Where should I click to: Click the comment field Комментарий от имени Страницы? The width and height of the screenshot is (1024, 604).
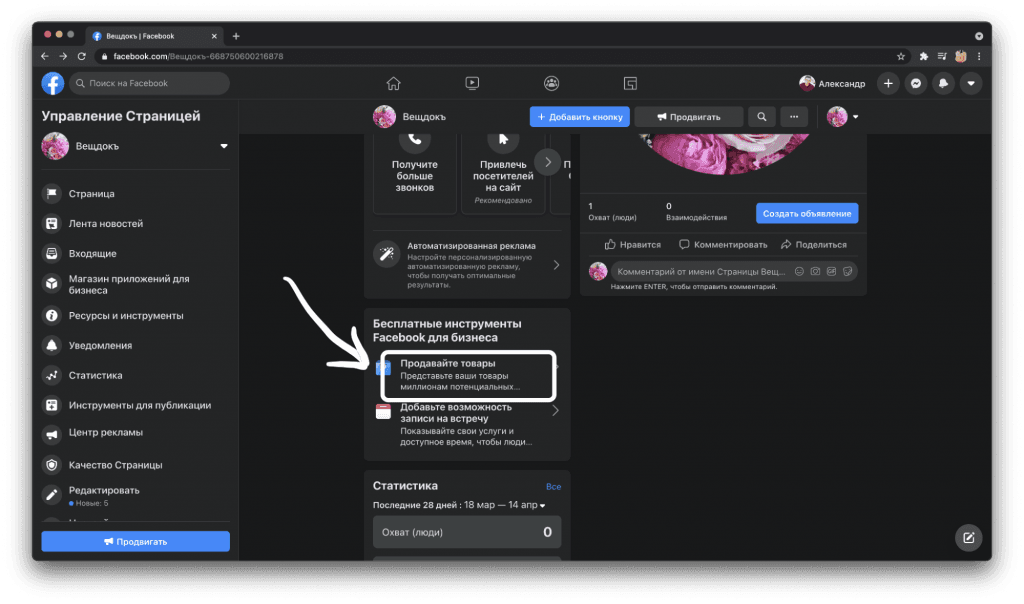(701, 272)
